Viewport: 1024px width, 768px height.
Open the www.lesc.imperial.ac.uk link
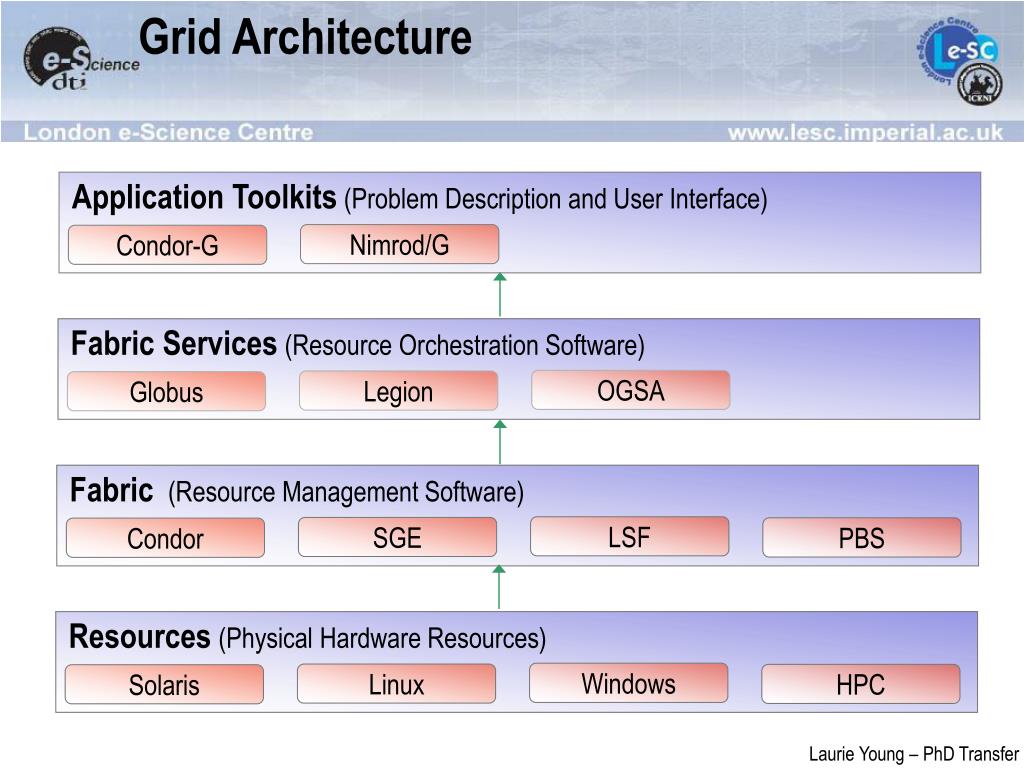(865, 133)
